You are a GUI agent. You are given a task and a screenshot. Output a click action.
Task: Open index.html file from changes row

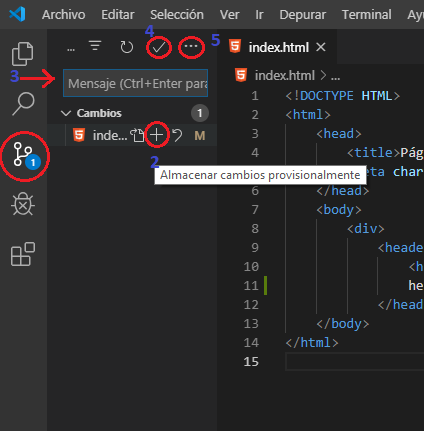pos(137,135)
